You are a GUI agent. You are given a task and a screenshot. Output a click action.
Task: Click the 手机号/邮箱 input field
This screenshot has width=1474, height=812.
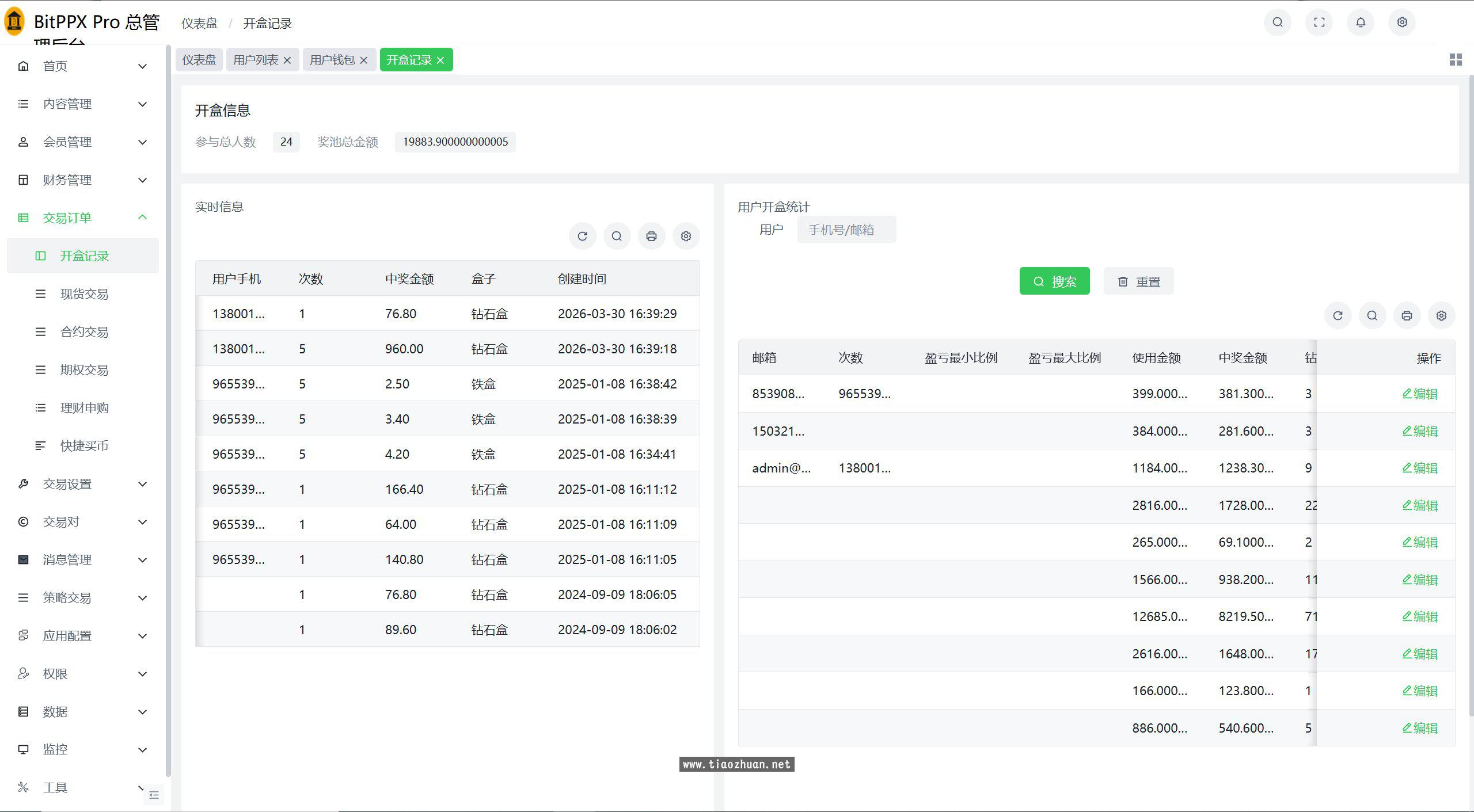click(846, 230)
